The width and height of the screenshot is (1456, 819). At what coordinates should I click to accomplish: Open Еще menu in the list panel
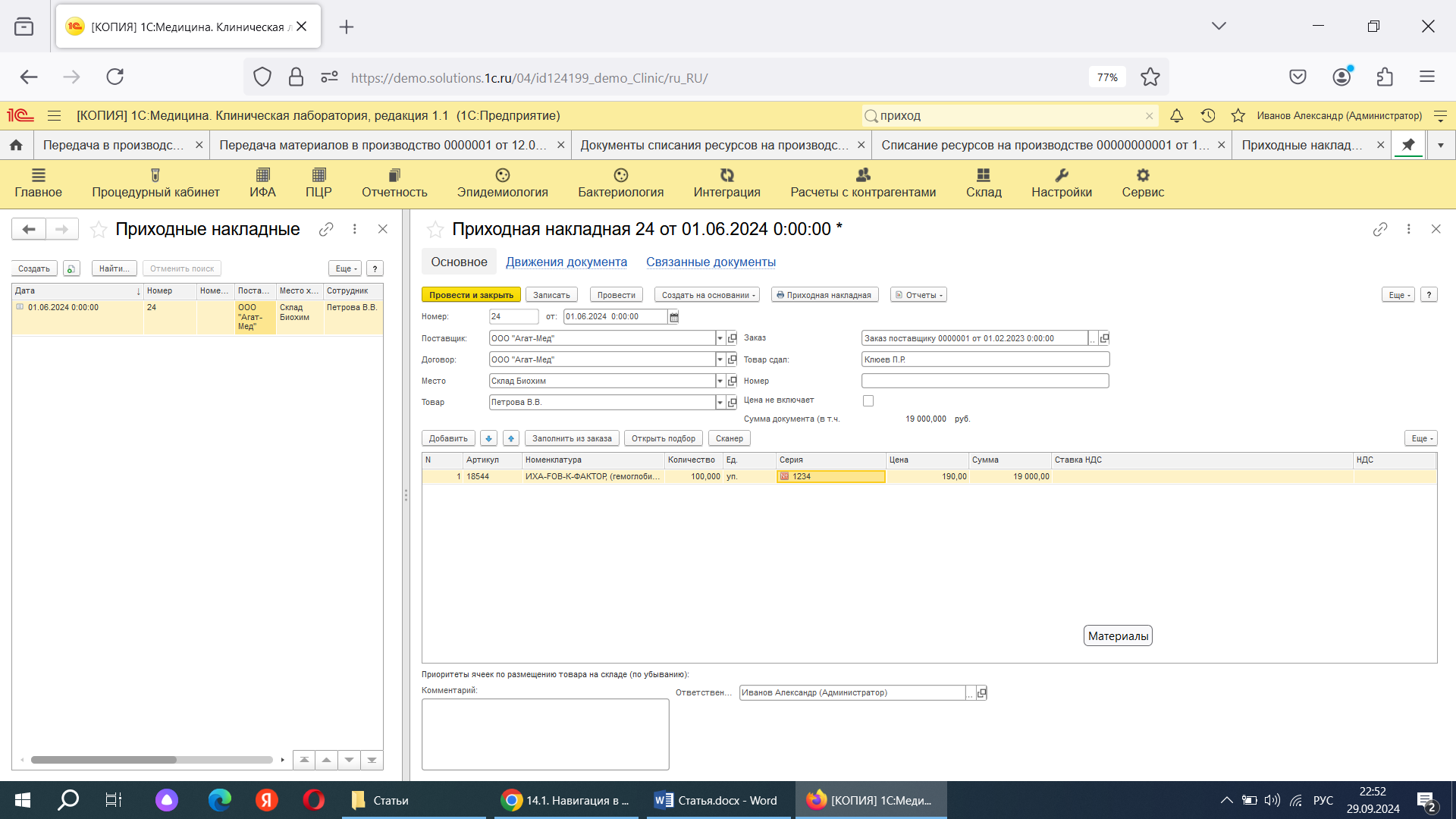(344, 268)
